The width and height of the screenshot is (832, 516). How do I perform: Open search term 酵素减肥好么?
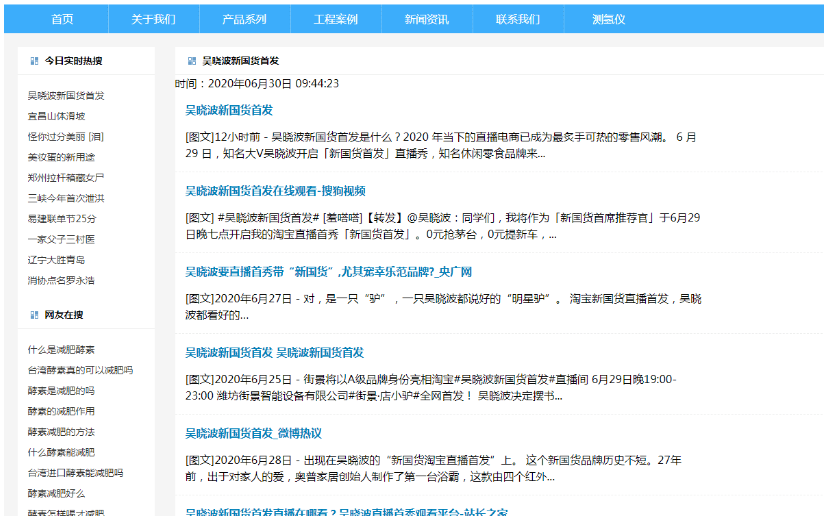[56, 494]
